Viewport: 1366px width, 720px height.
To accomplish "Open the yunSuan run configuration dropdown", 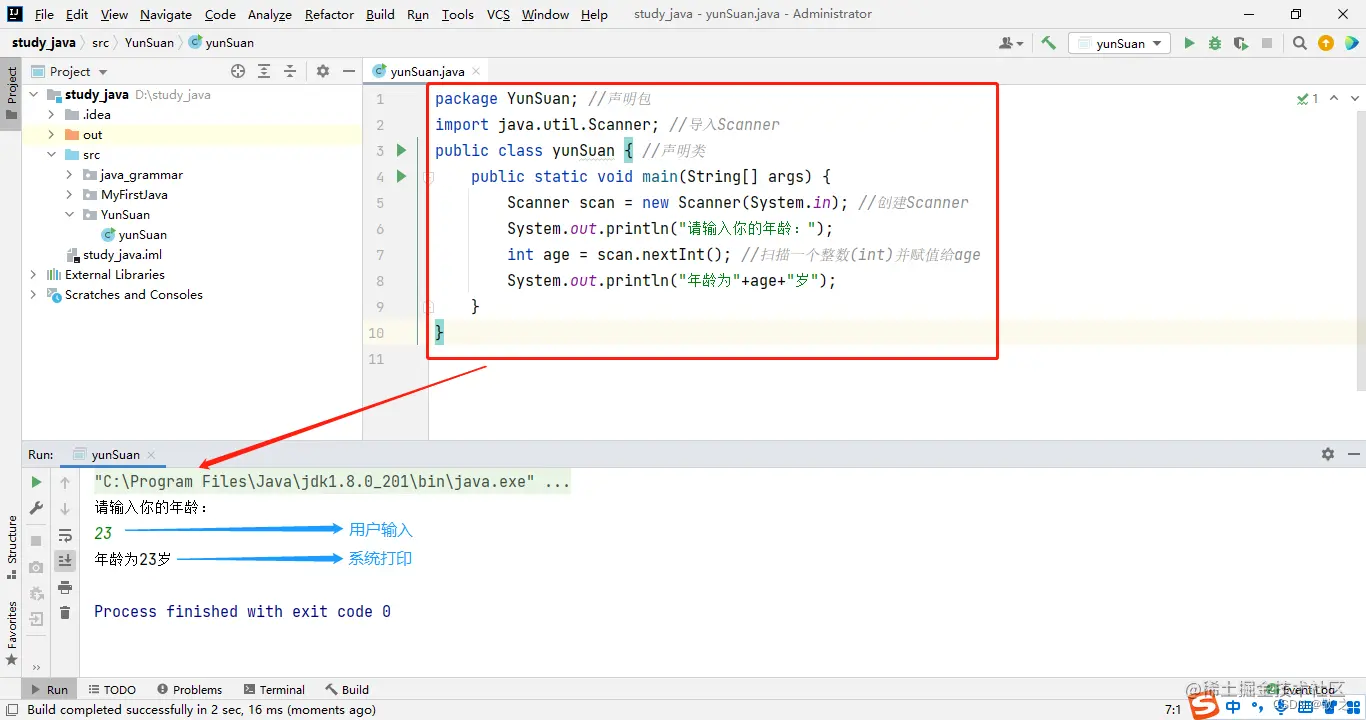I will pos(1120,43).
